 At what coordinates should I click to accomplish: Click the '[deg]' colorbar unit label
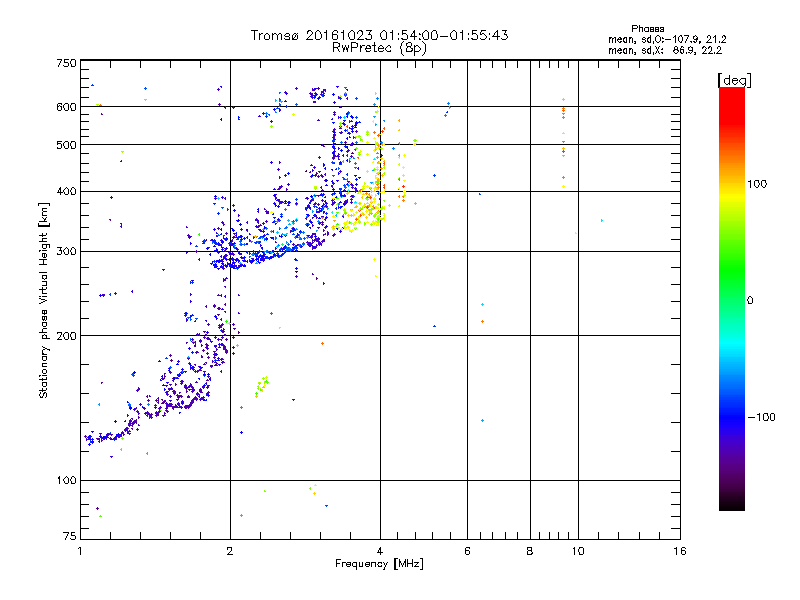click(734, 80)
